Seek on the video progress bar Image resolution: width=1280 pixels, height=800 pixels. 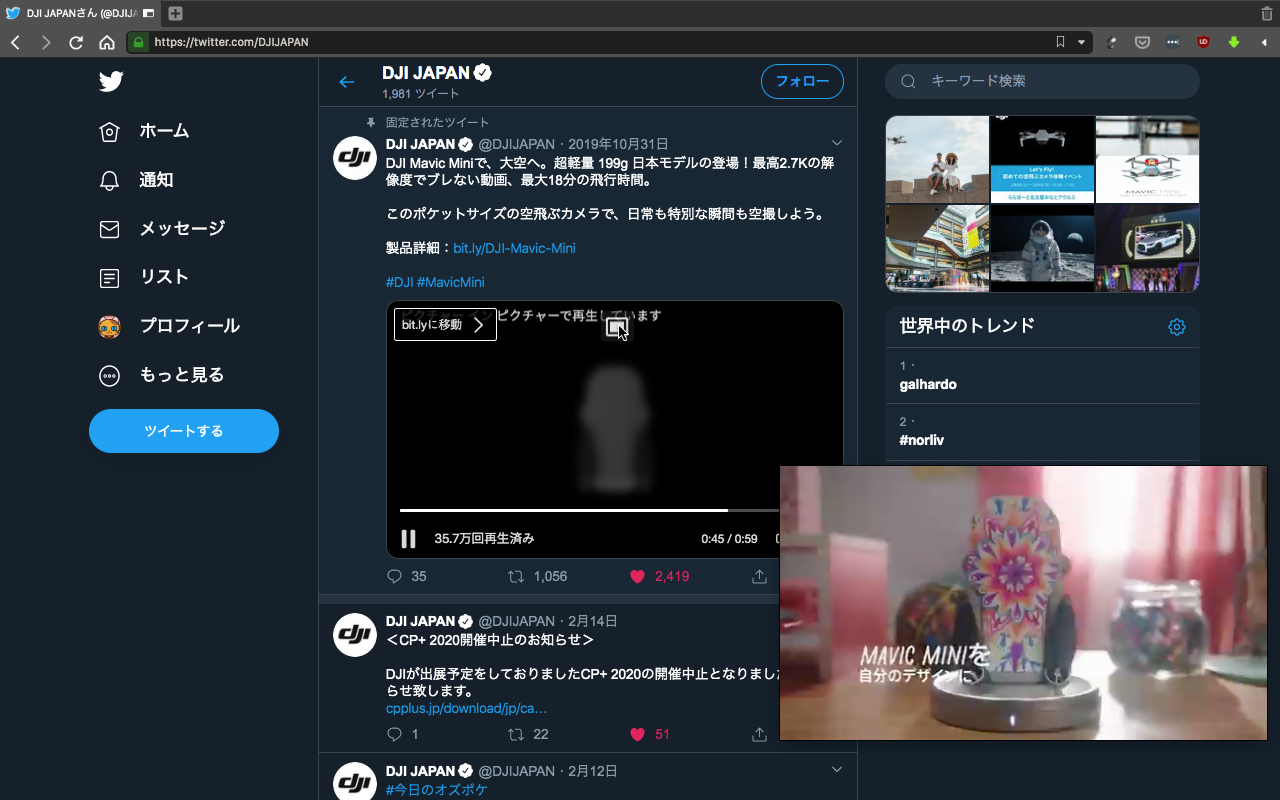point(590,510)
